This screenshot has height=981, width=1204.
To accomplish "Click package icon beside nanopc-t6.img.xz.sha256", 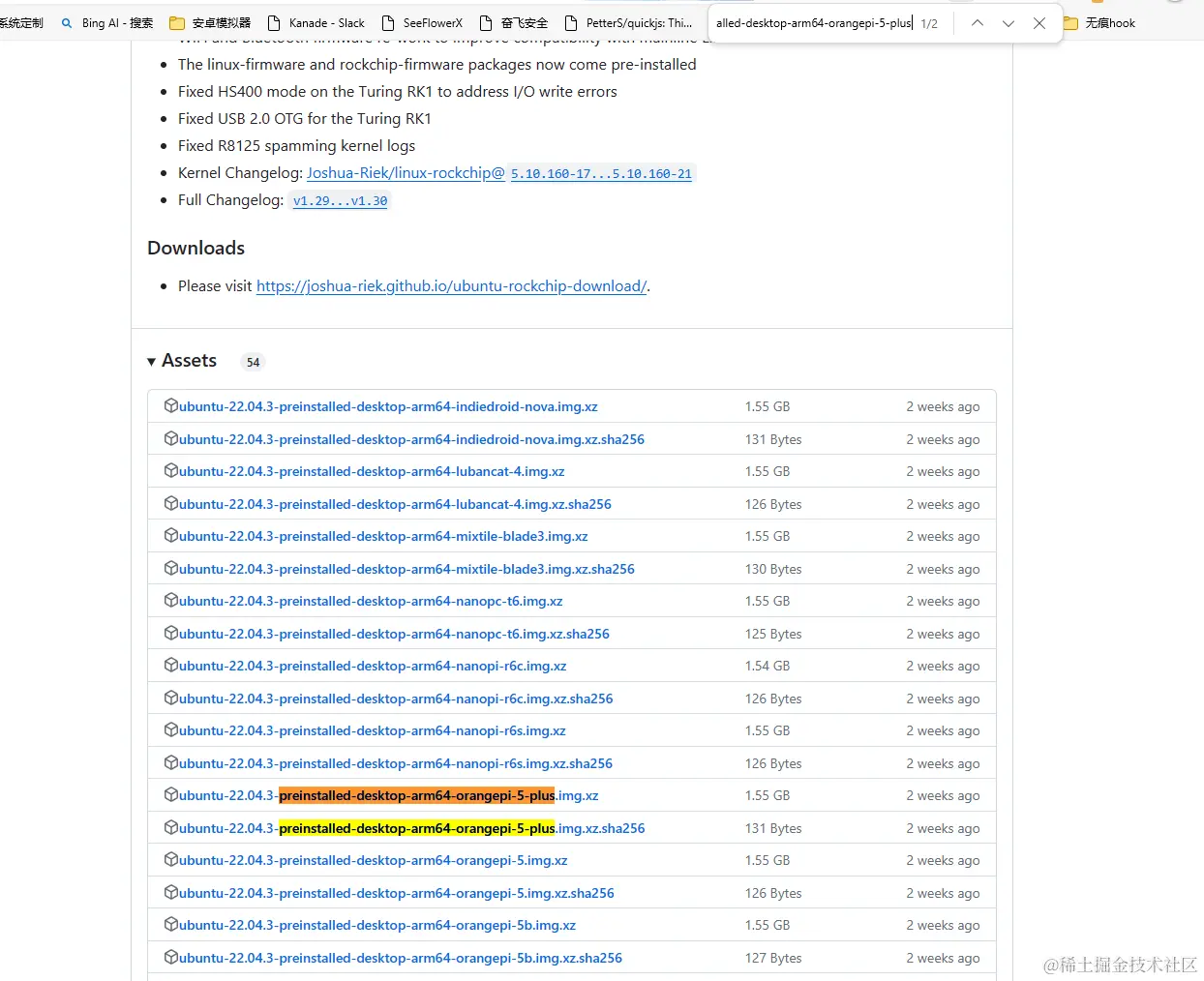I will [x=171, y=633].
